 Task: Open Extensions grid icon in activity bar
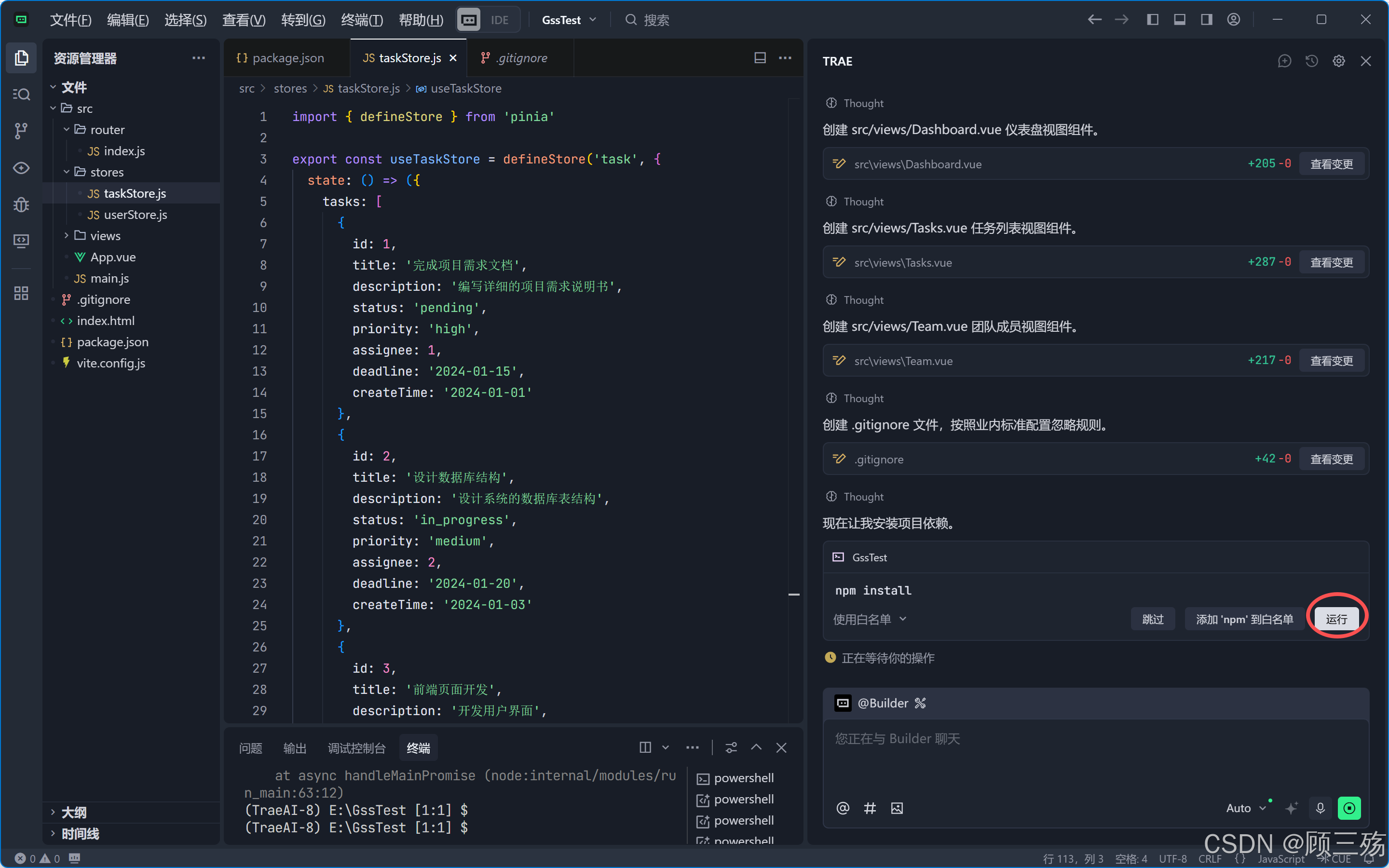point(21,293)
